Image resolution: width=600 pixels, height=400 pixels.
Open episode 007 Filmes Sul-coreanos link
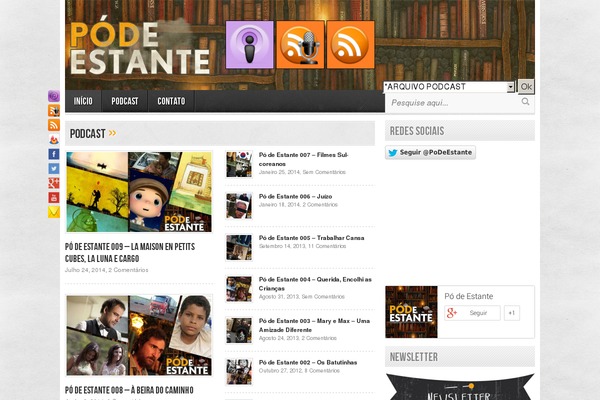303,159
